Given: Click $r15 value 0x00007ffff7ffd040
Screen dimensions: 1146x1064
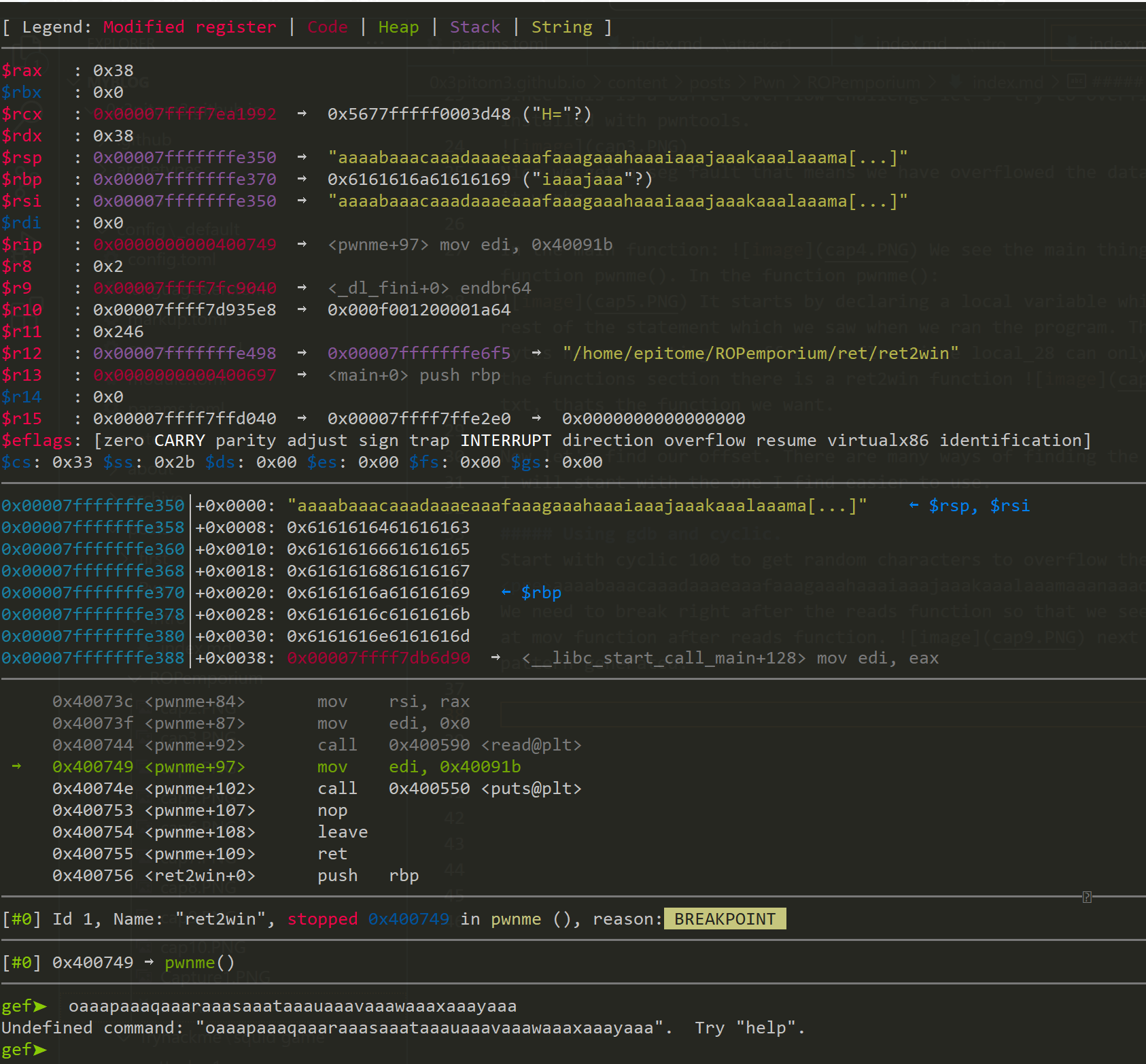Looking at the screenshot, I should click(x=185, y=419).
